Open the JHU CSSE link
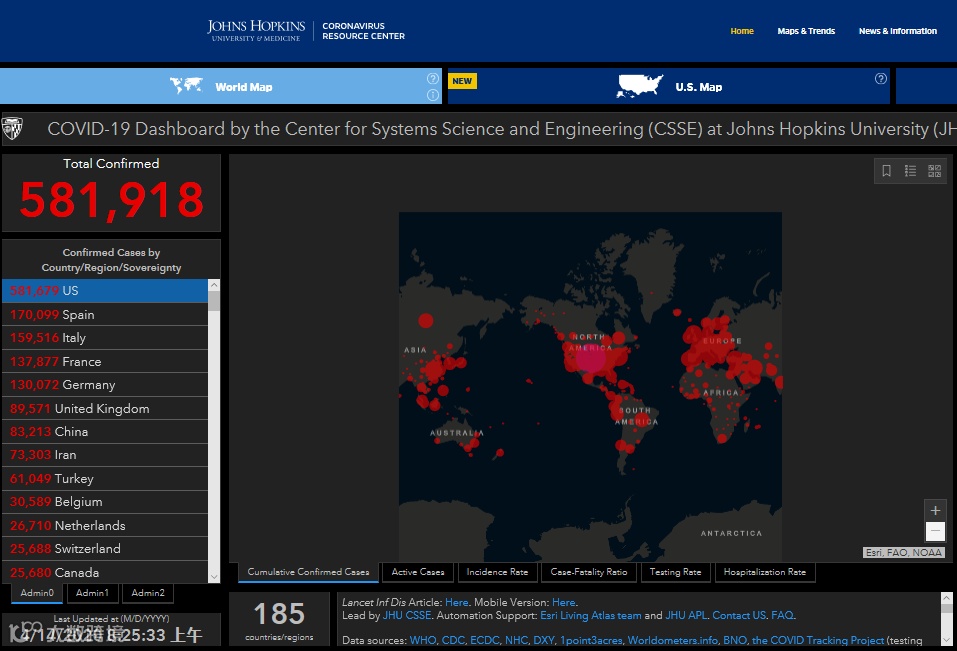 (x=406, y=616)
